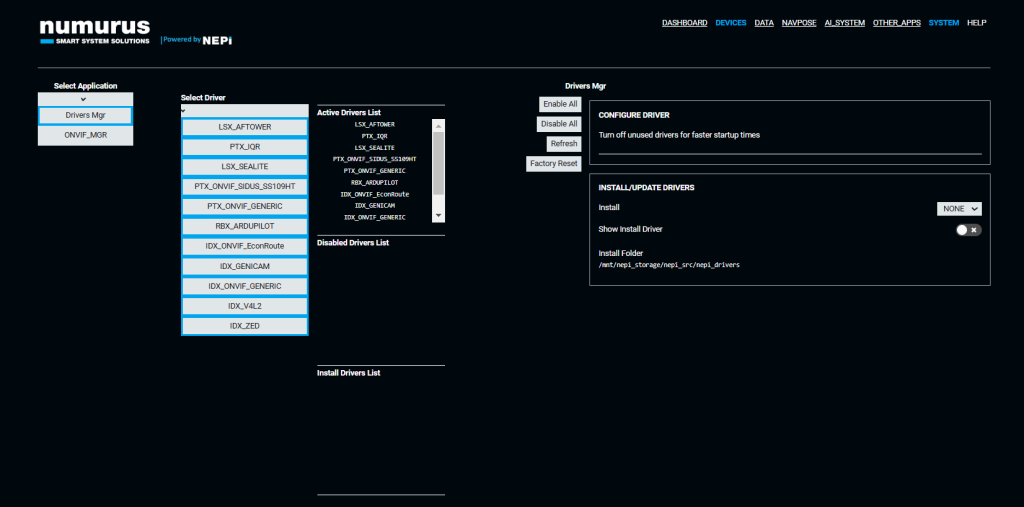Collapse the Select Application chevron
The height and width of the screenshot is (507, 1024).
pyautogui.click(x=84, y=98)
